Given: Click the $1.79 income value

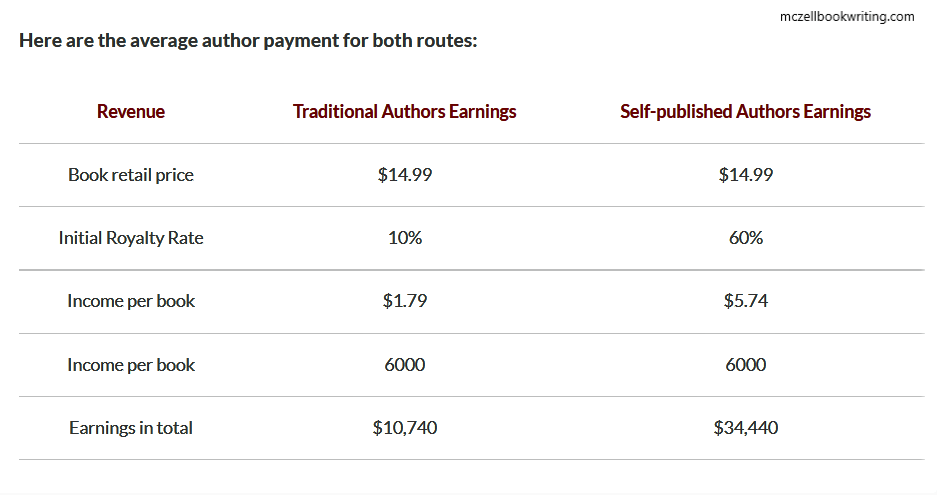Looking at the screenshot, I should pos(405,301).
